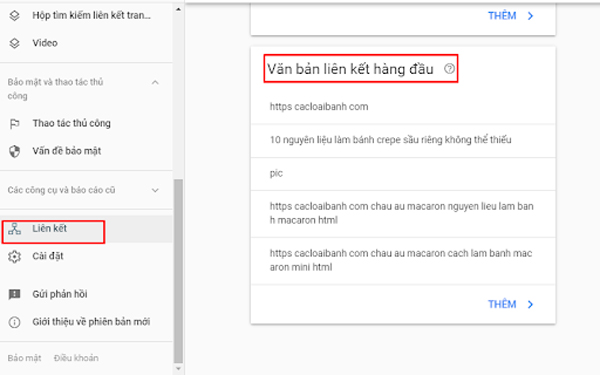Collapse the Bảo mật và thao tác thủ công section
Image resolution: width=600 pixels, height=375 pixels.
pyautogui.click(x=155, y=82)
